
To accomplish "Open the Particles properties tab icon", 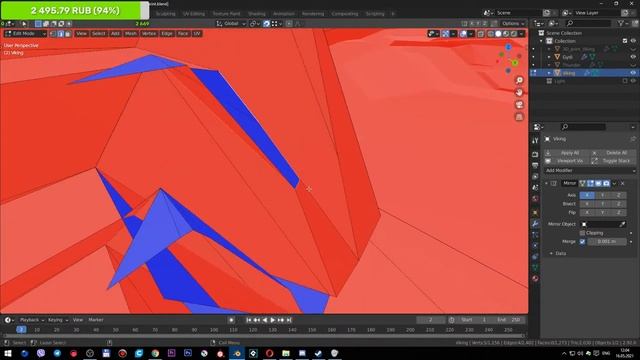I will 535,235.
